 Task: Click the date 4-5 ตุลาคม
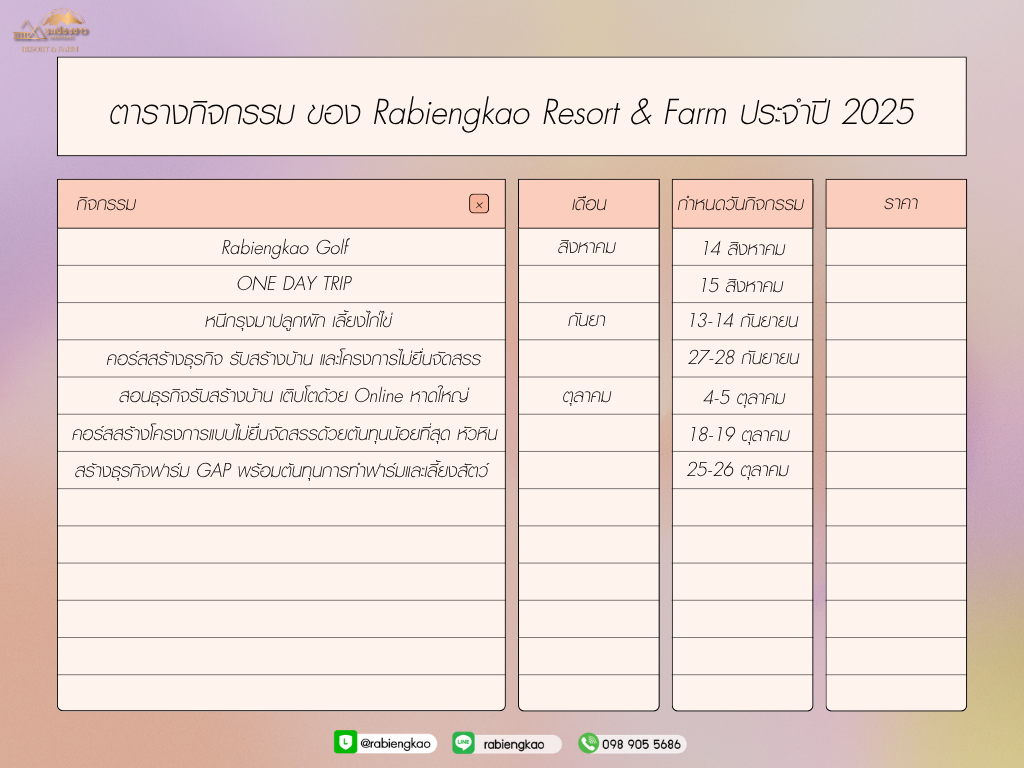743,396
